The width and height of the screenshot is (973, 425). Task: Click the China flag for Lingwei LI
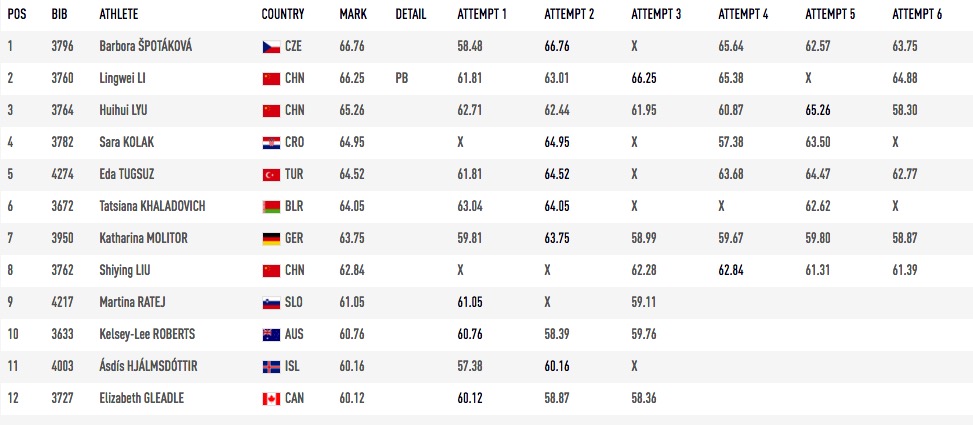pyautogui.click(x=271, y=79)
